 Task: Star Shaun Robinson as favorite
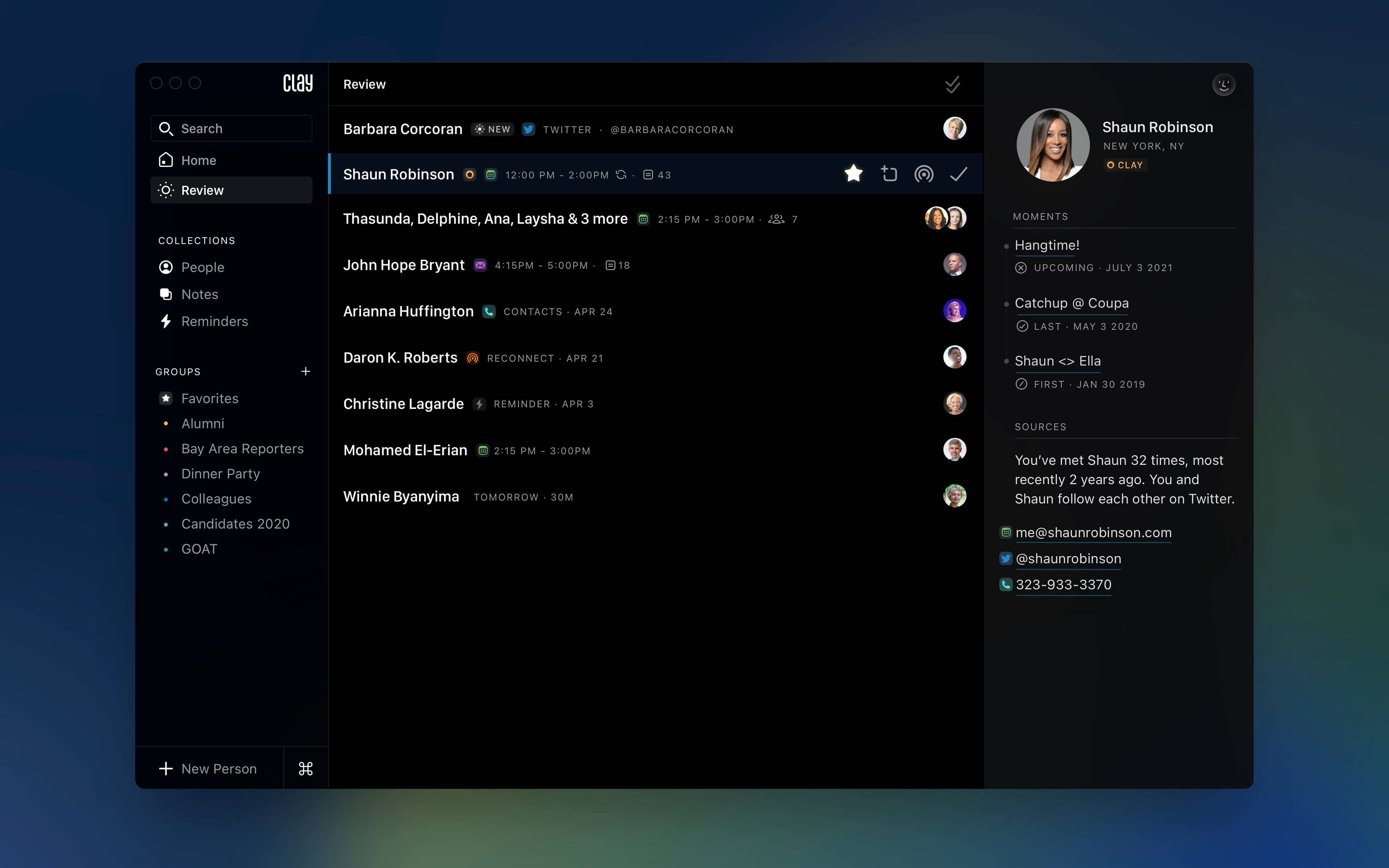point(854,173)
